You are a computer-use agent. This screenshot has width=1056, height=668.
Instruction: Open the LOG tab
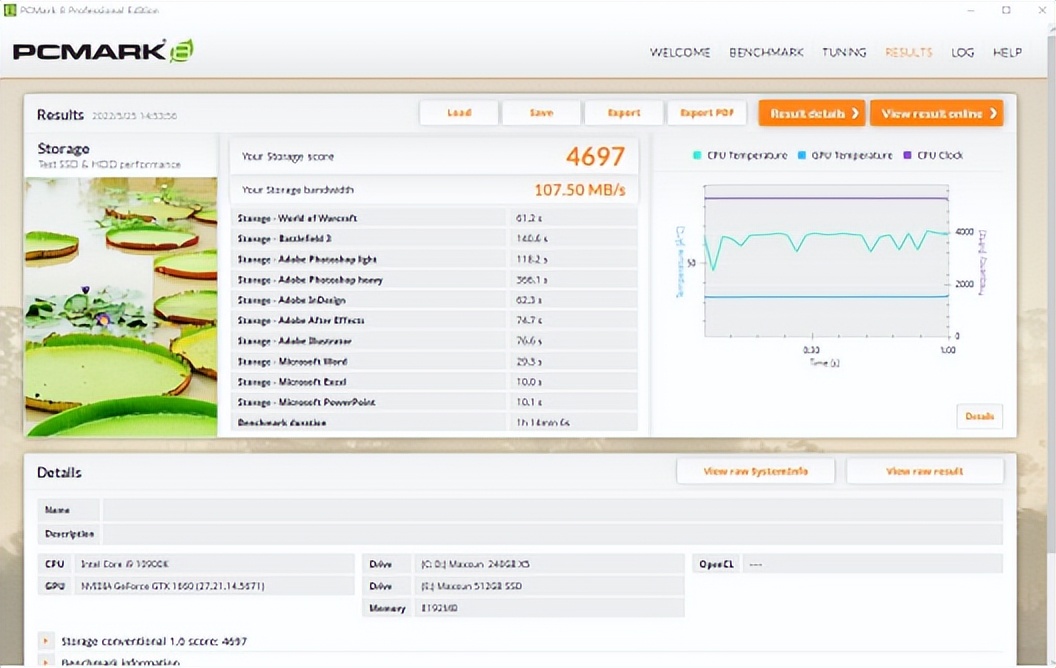click(x=962, y=52)
